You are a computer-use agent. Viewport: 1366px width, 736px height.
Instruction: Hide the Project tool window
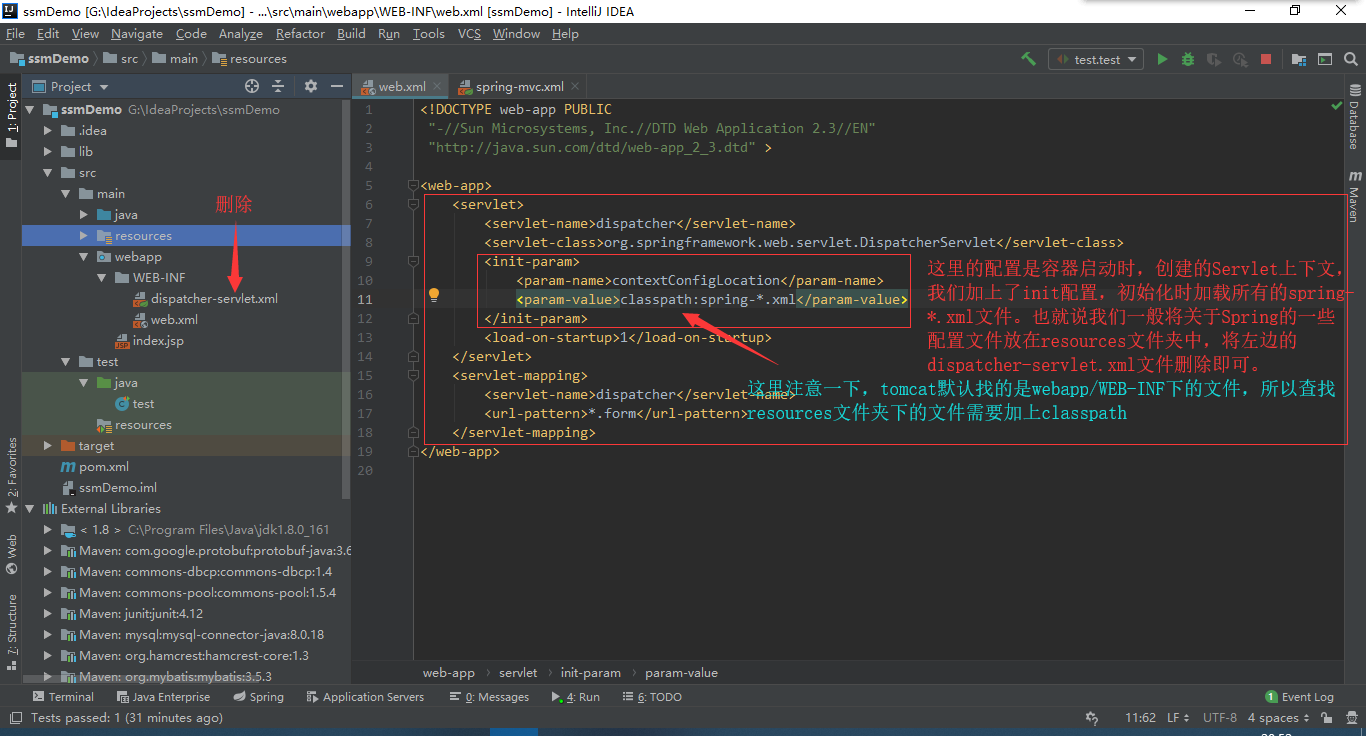336,86
